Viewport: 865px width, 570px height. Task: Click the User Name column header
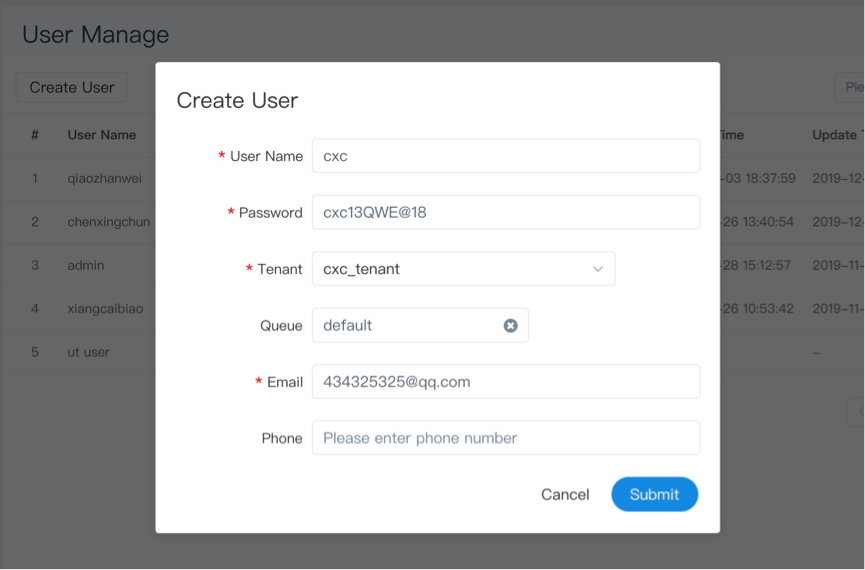(x=101, y=135)
